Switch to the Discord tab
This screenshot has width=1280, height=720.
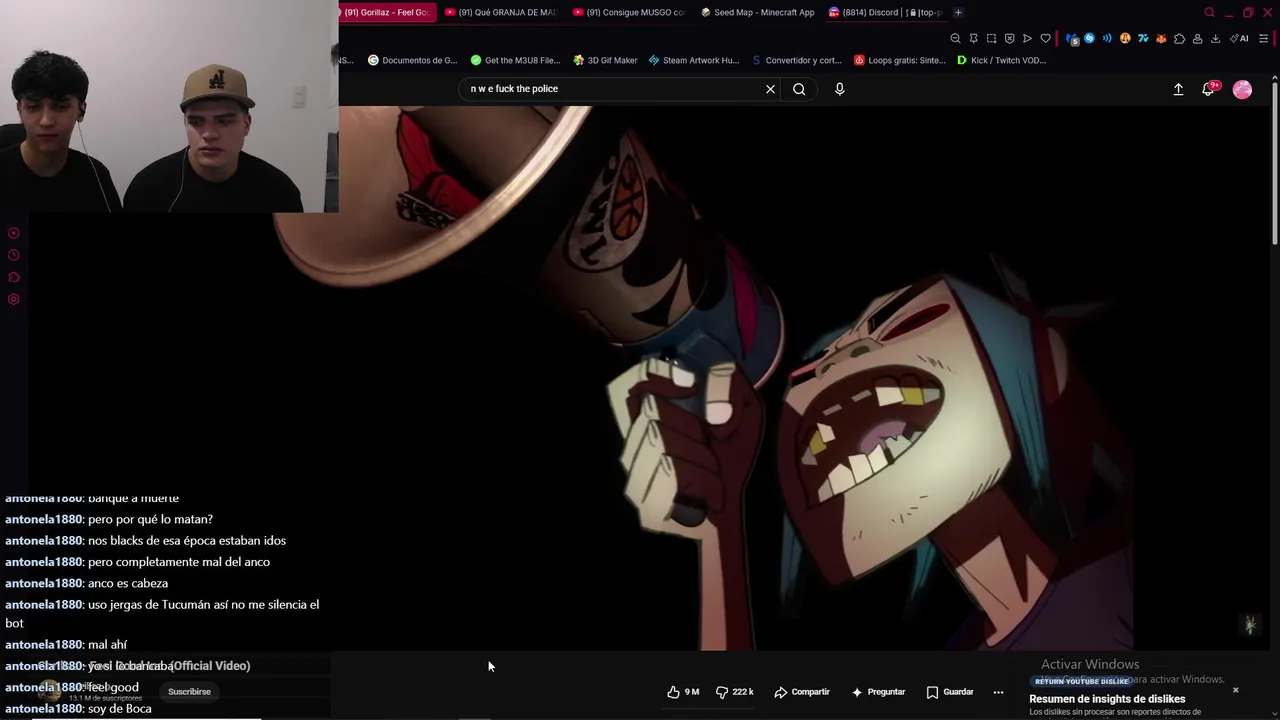pos(886,12)
